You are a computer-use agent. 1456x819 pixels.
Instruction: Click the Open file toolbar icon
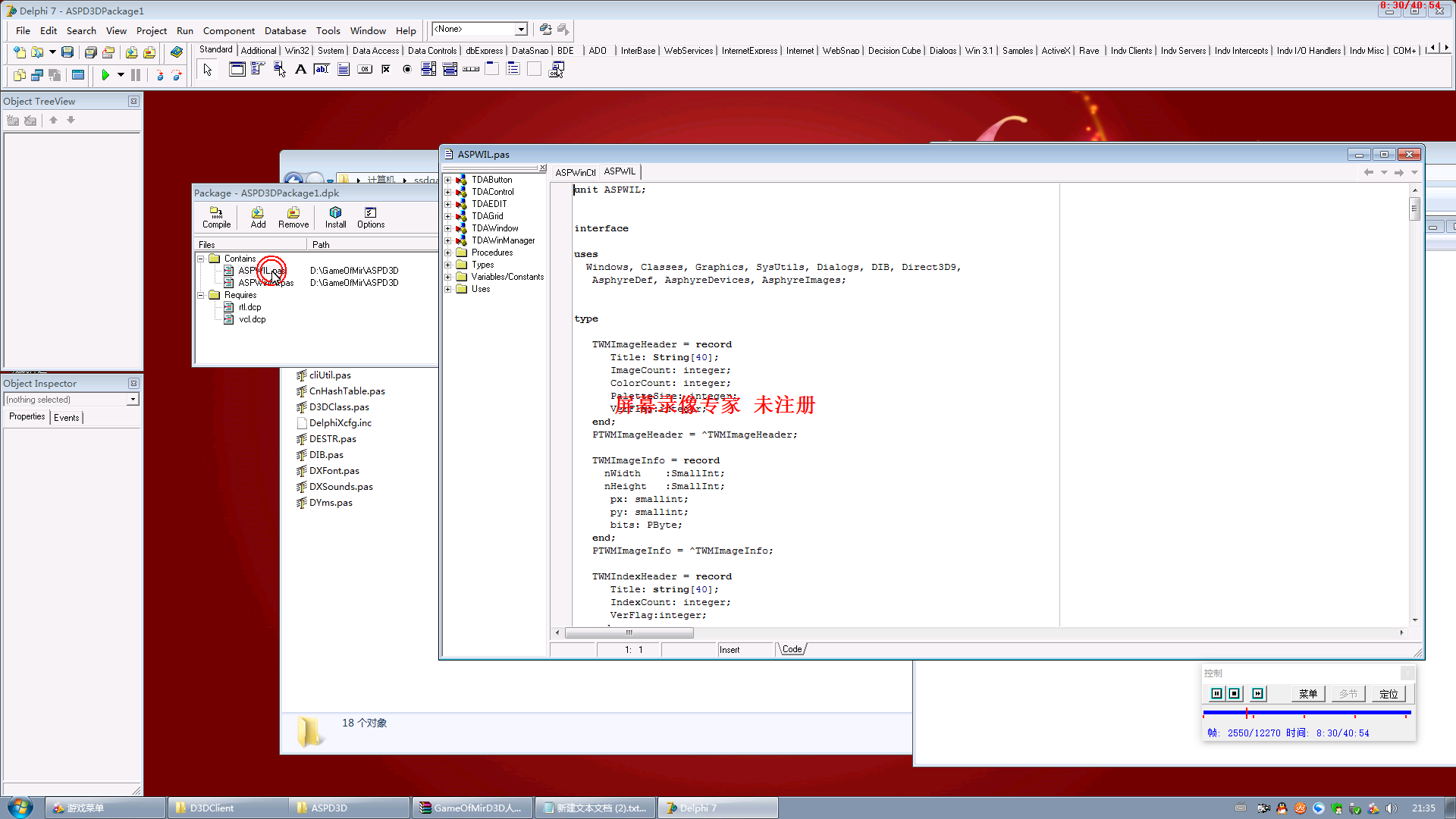tap(36, 52)
